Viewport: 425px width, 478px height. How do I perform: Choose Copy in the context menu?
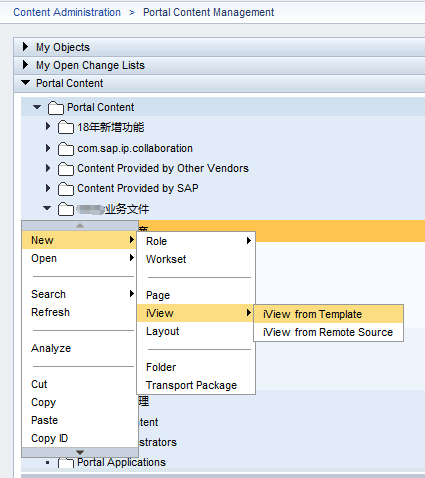tap(79, 402)
